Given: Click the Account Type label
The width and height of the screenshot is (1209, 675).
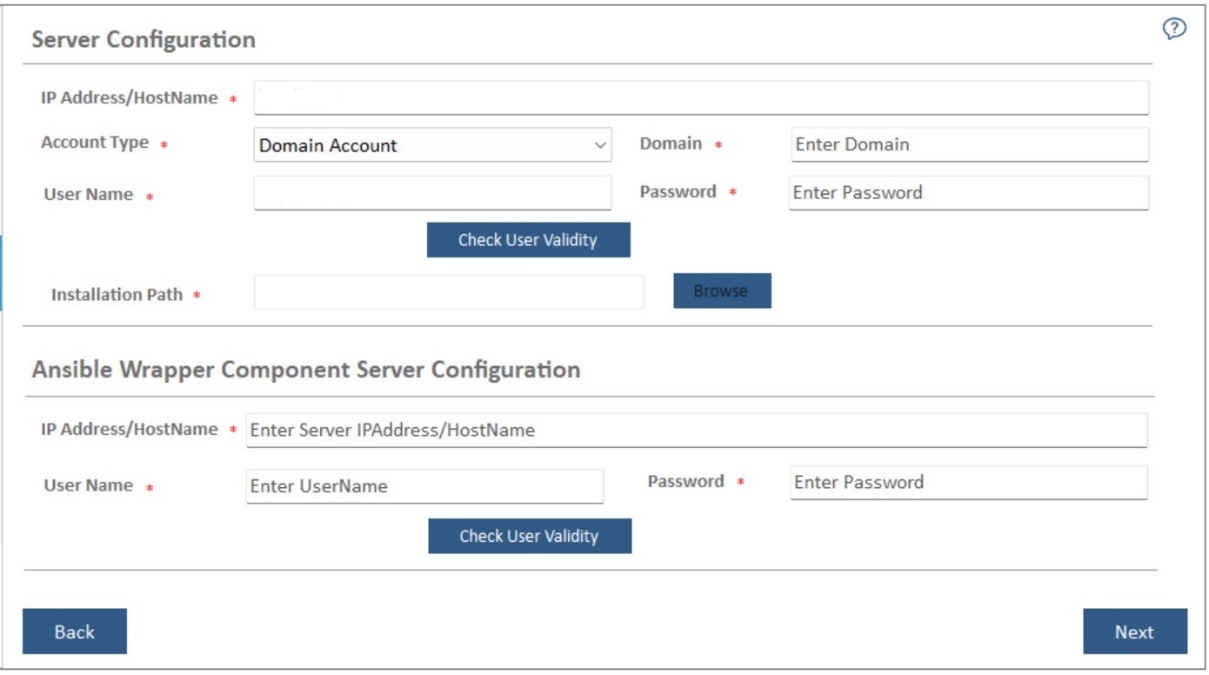Looking at the screenshot, I should [x=94, y=143].
